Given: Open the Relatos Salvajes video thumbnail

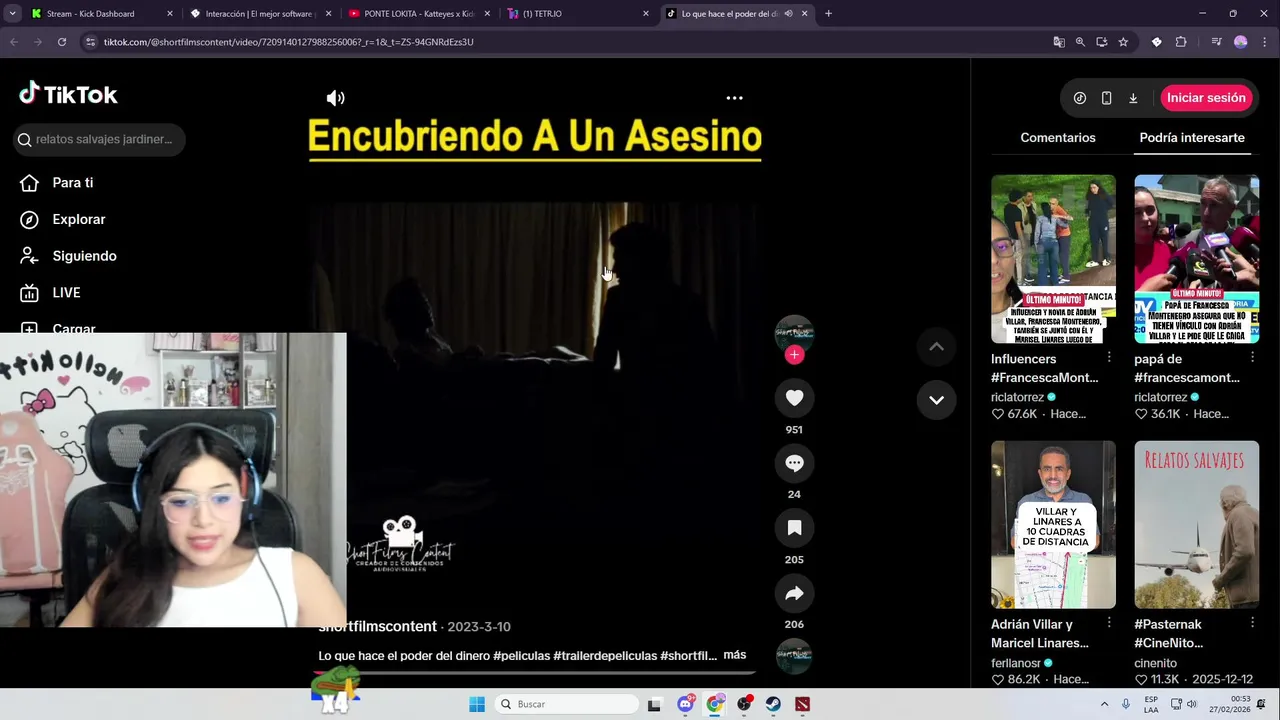Looking at the screenshot, I should pos(1196,525).
